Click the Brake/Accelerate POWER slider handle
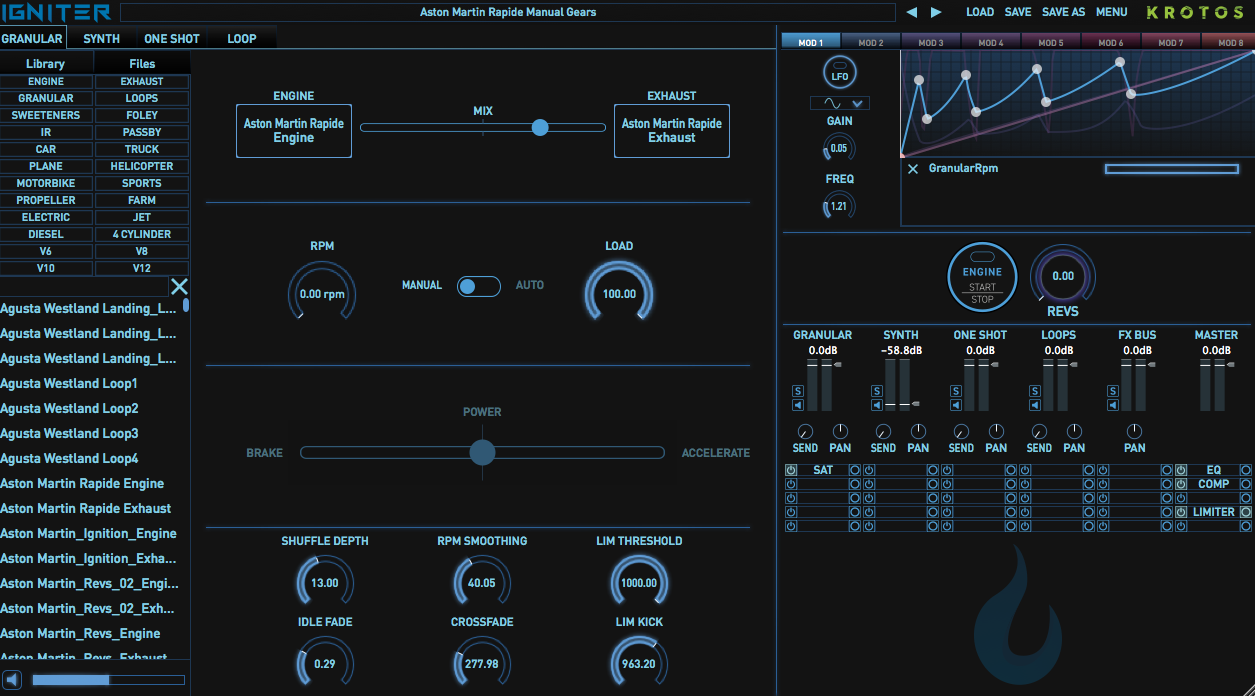The width and height of the screenshot is (1255, 696). tap(482, 453)
